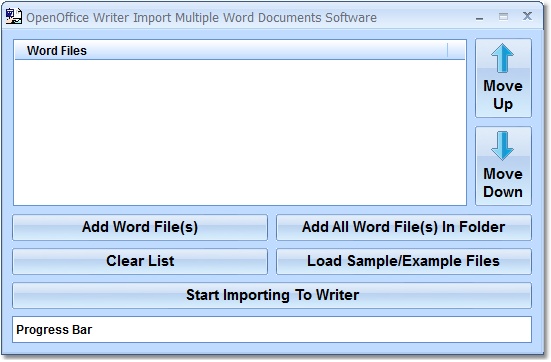Select the Word Files column header
Image resolution: width=551 pixels, height=362 pixels.
pos(231,50)
